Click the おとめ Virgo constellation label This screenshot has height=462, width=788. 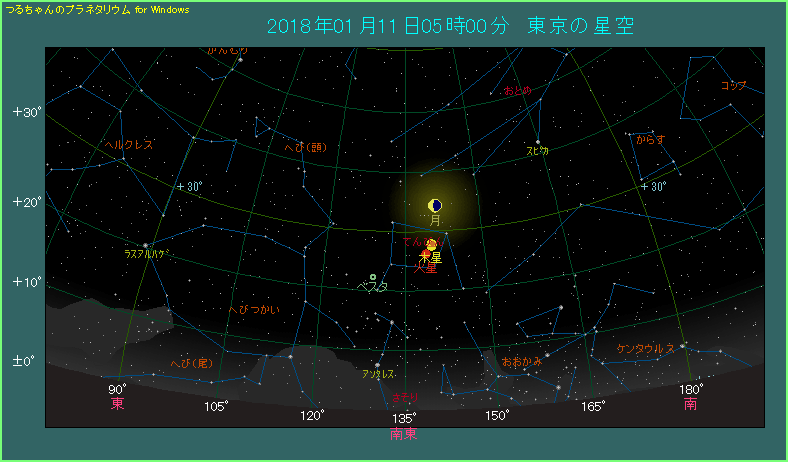click(518, 91)
